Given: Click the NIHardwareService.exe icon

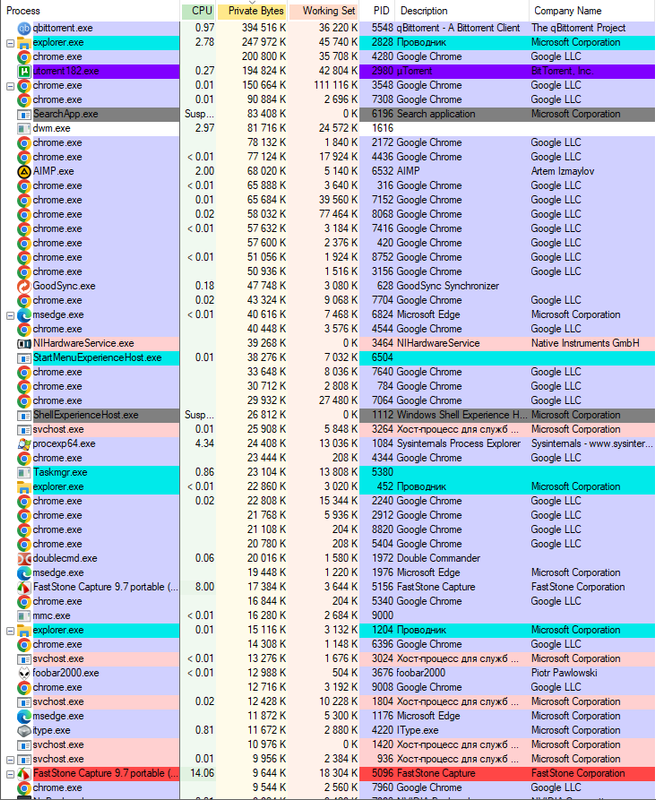Looking at the screenshot, I should pyautogui.click(x=24, y=343).
